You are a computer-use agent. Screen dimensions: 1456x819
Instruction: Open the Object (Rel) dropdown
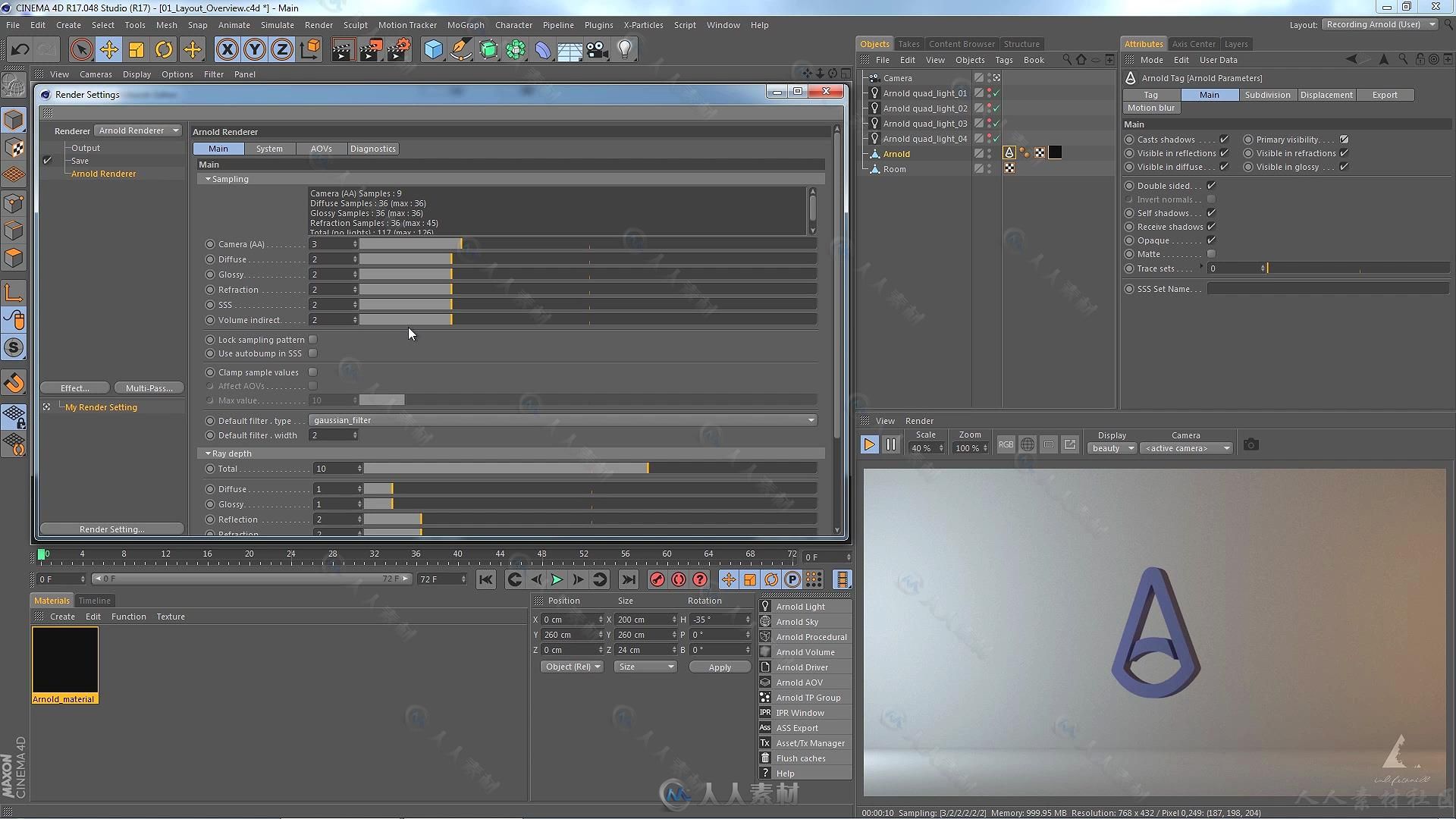click(x=573, y=667)
